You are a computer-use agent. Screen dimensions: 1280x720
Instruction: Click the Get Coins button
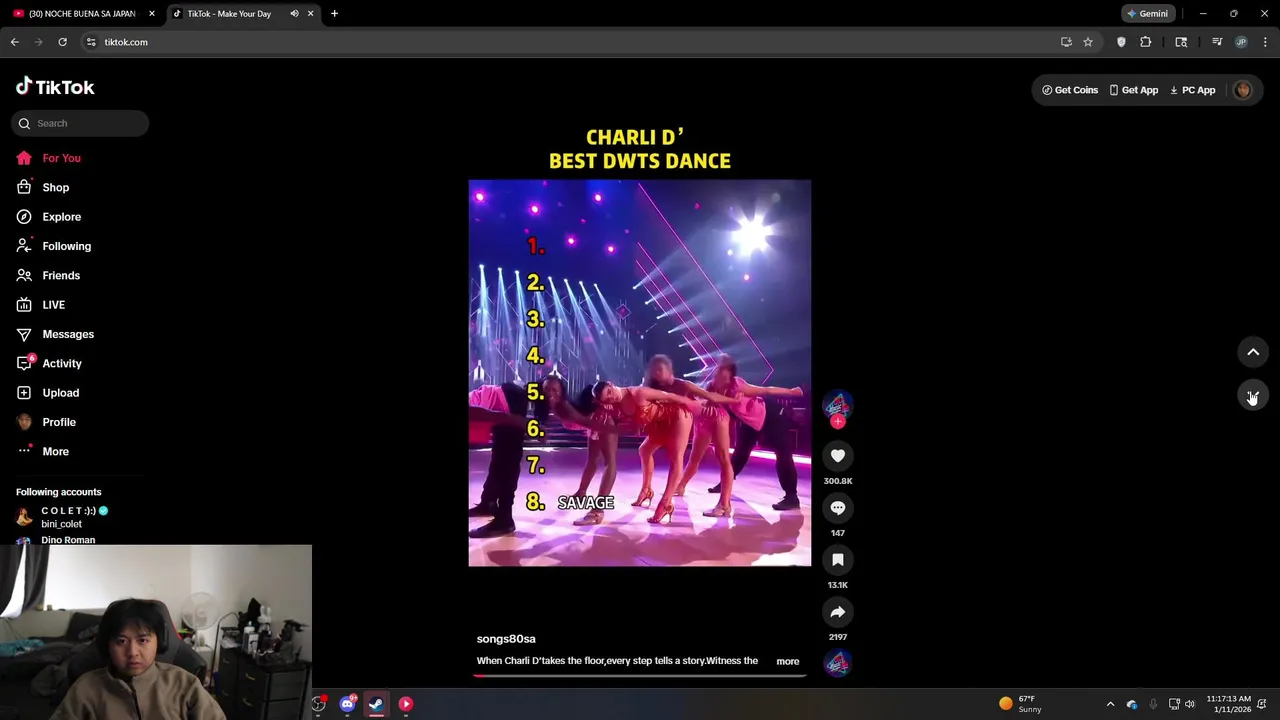click(x=1070, y=90)
